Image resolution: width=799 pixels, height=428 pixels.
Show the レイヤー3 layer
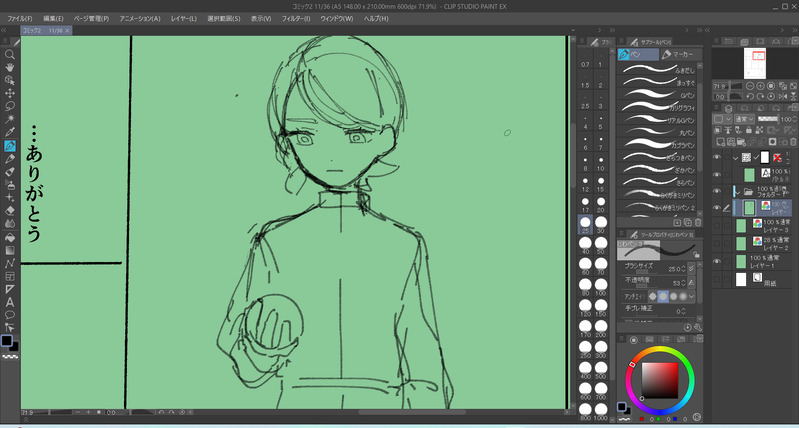coord(717,225)
